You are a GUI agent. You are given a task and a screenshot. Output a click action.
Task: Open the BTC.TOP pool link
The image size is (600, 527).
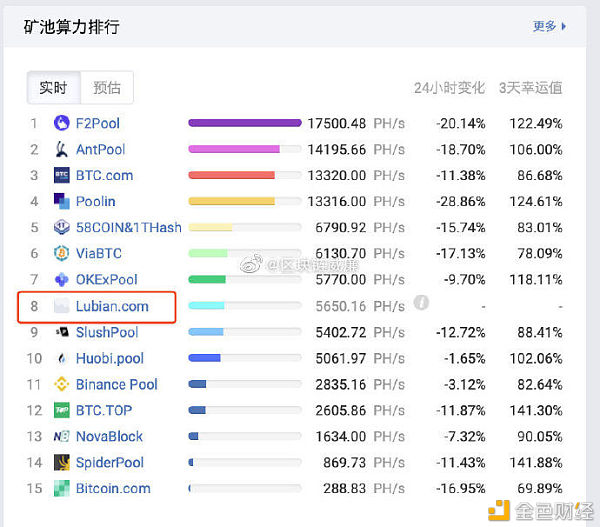(x=104, y=410)
